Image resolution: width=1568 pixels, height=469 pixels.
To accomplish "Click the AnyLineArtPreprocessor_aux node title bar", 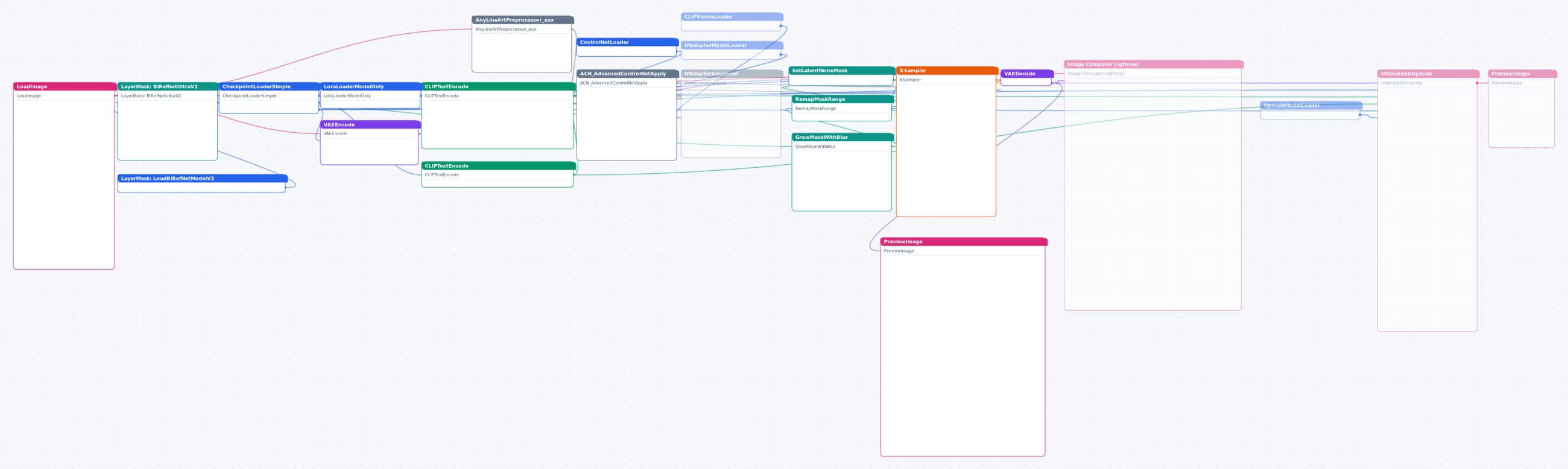I will tap(523, 20).
